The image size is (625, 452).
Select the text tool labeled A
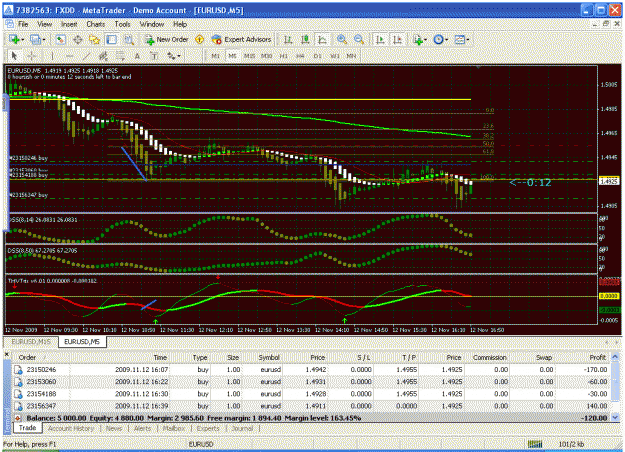click(x=137, y=56)
